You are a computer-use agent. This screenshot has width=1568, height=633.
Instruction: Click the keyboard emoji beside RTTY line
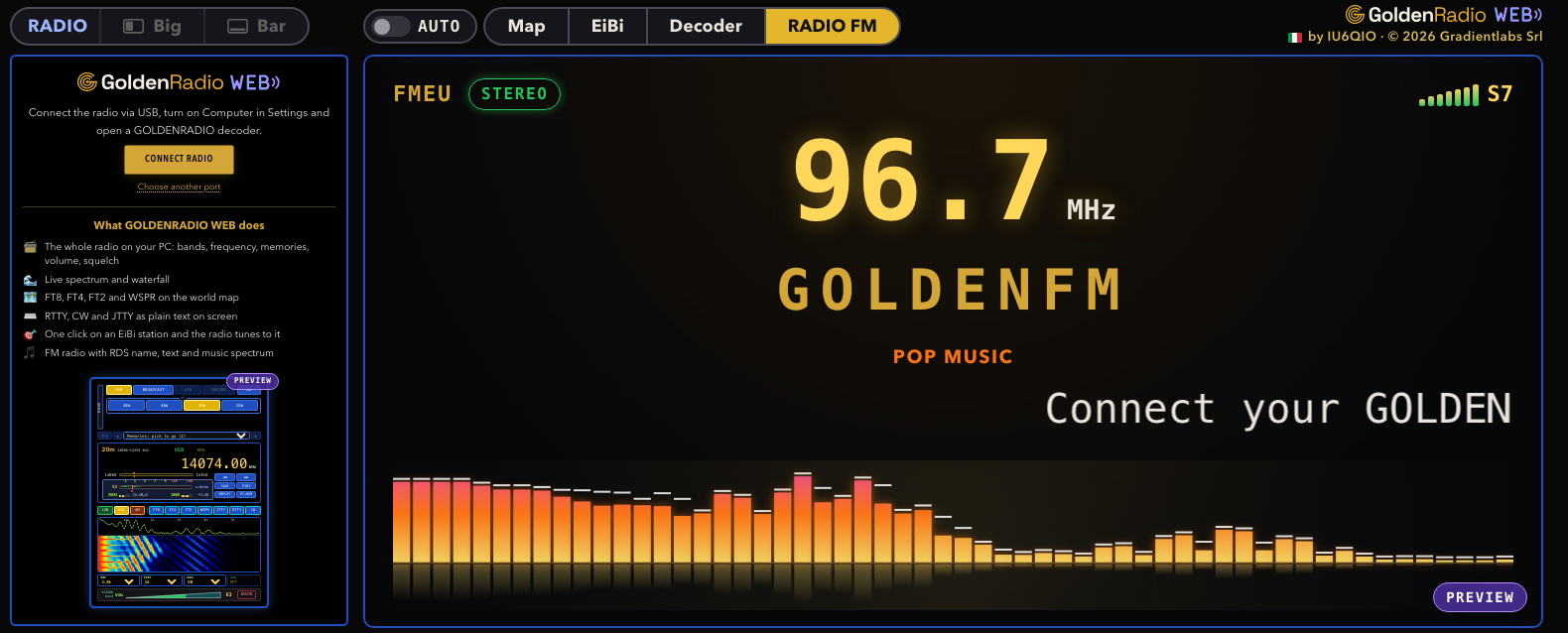[x=30, y=316]
